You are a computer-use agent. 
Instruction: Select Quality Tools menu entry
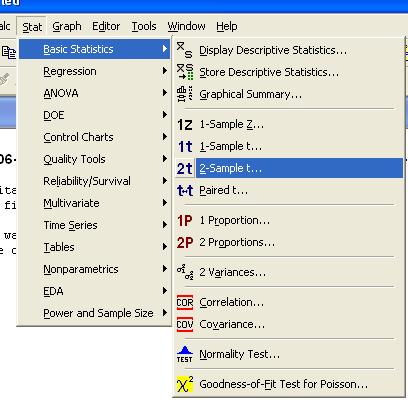pos(95,159)
